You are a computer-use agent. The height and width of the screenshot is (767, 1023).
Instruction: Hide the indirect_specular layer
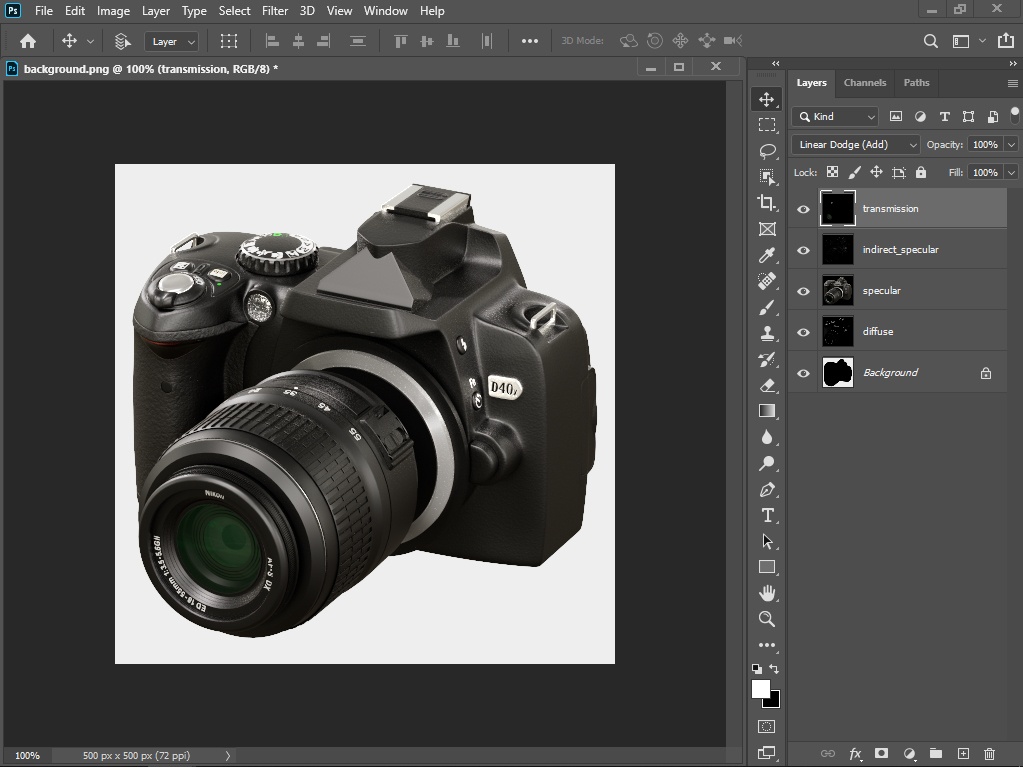803,250
